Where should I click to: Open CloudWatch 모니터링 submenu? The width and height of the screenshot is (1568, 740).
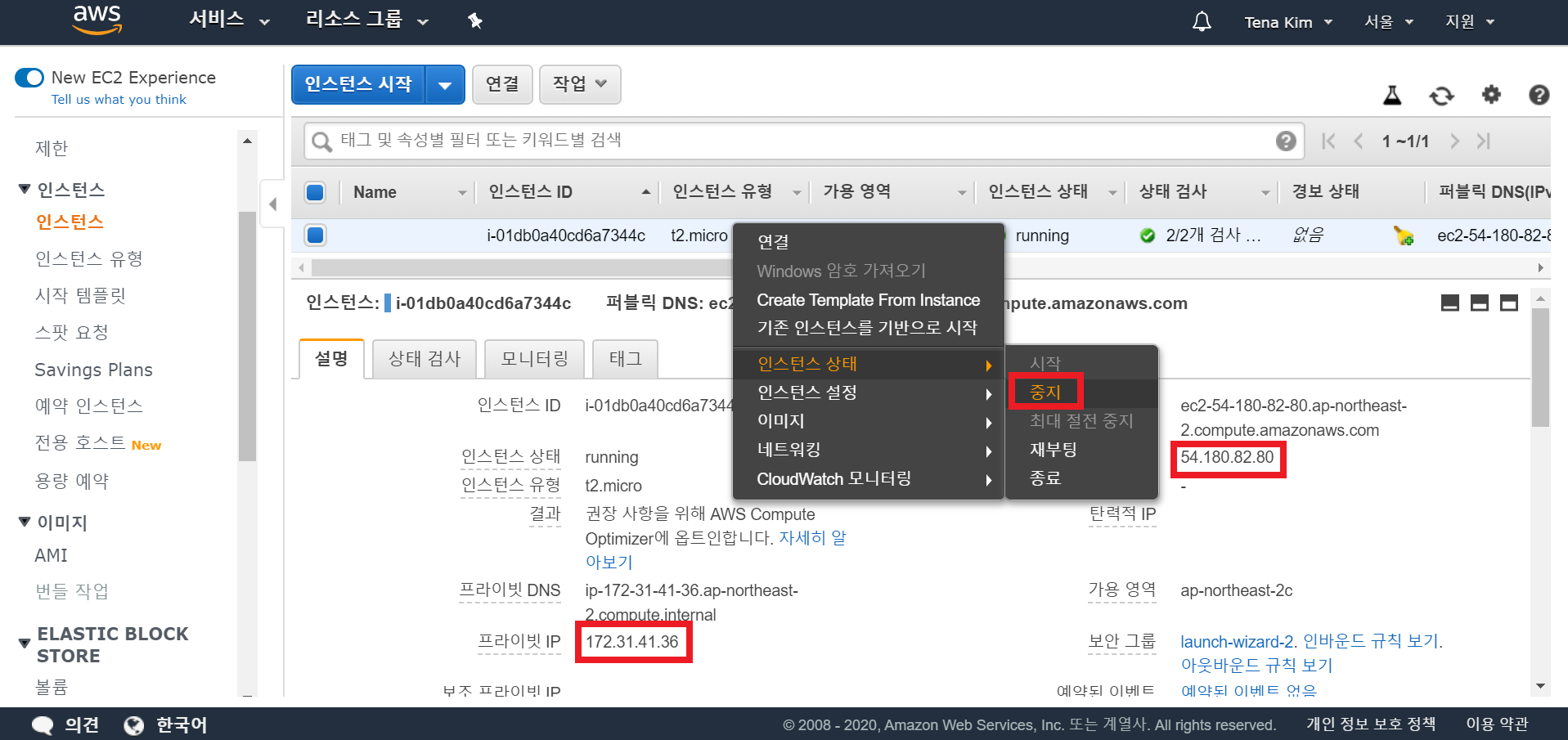tap(868, 479)
